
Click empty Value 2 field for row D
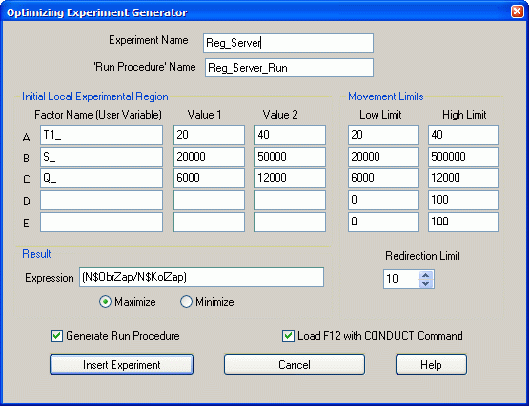pos(290,200)
